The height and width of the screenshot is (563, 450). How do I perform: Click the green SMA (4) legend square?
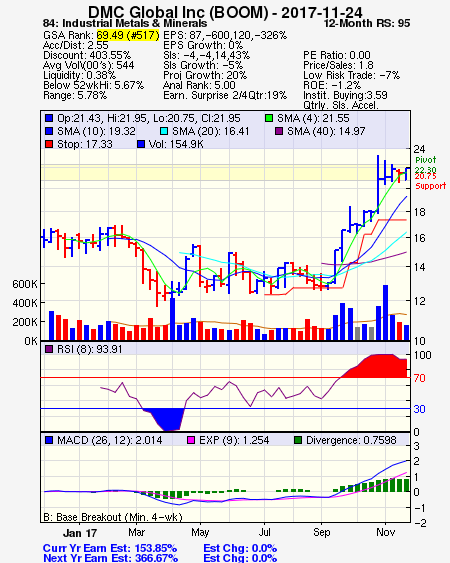click(269, 118)
